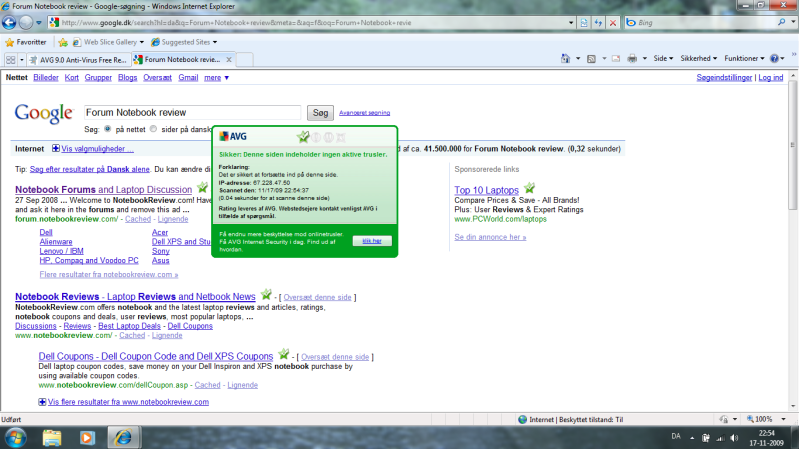Click the Bing search magnifier icon
The width and height of the screenshot is (799, 449).
click(x=781, y=22)
